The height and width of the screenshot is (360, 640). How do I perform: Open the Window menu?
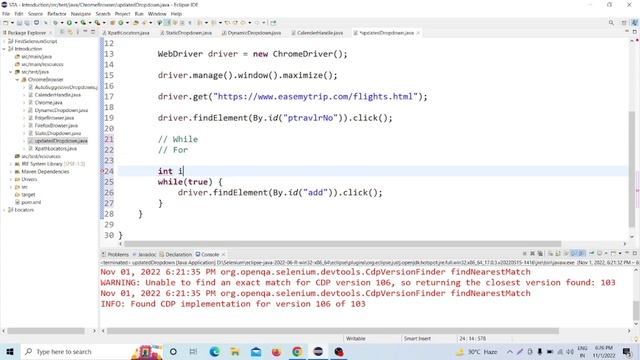point(157,14)
